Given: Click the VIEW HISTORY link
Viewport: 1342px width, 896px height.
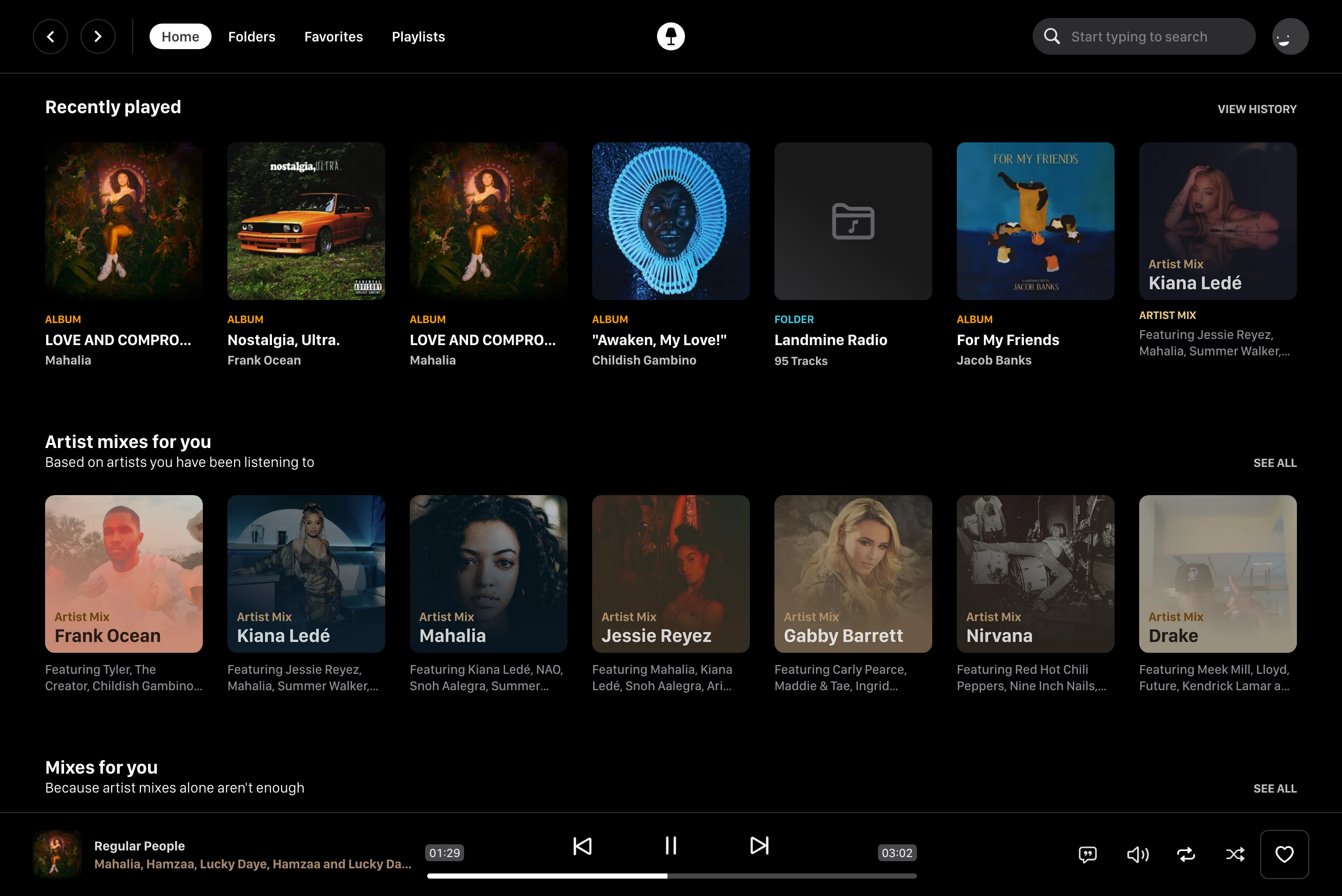Looking at the screenshot, I should tap(1257, 109).
